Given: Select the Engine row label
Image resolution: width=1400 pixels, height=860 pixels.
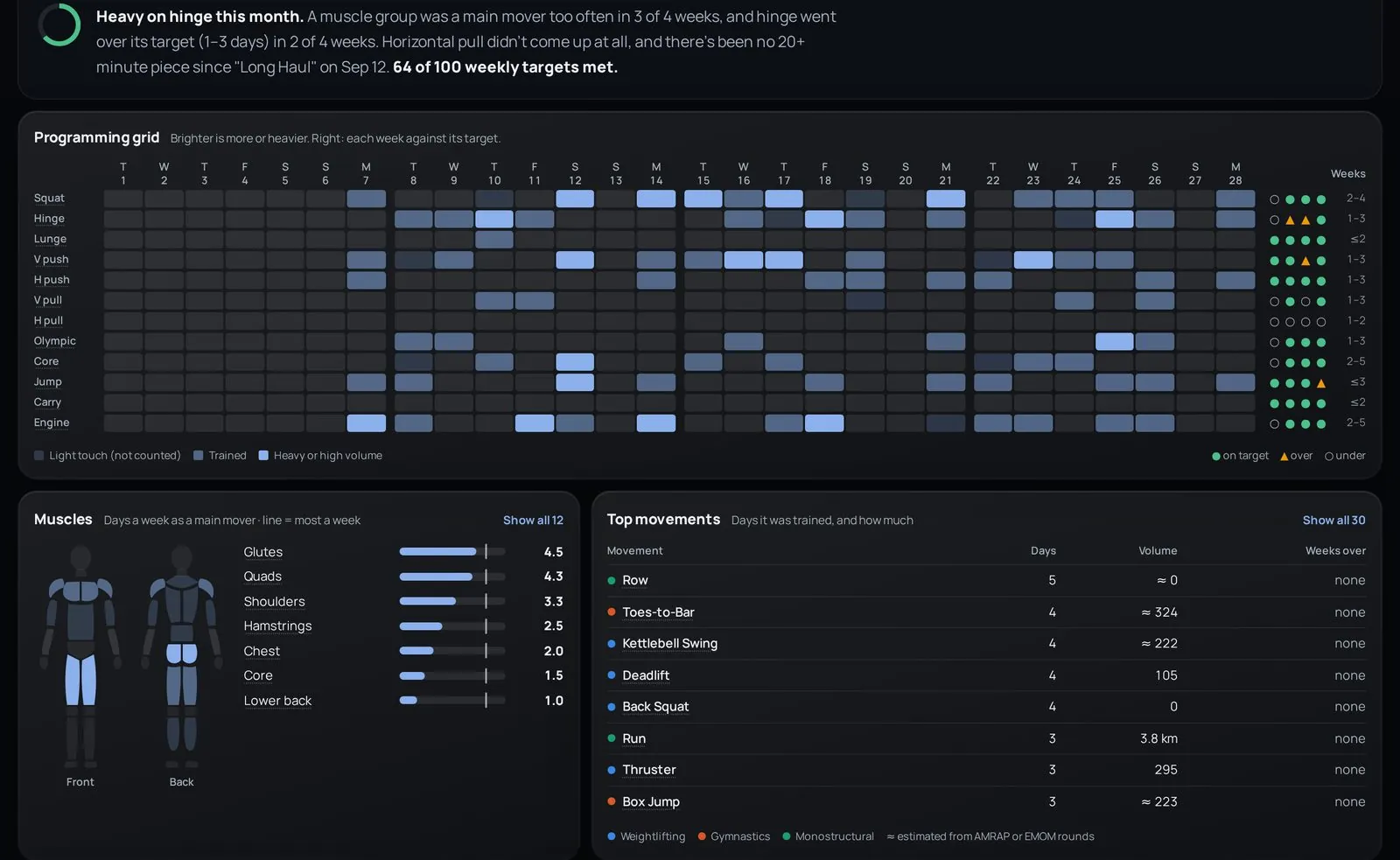Looking at the screenshot, I should (52, 423).
